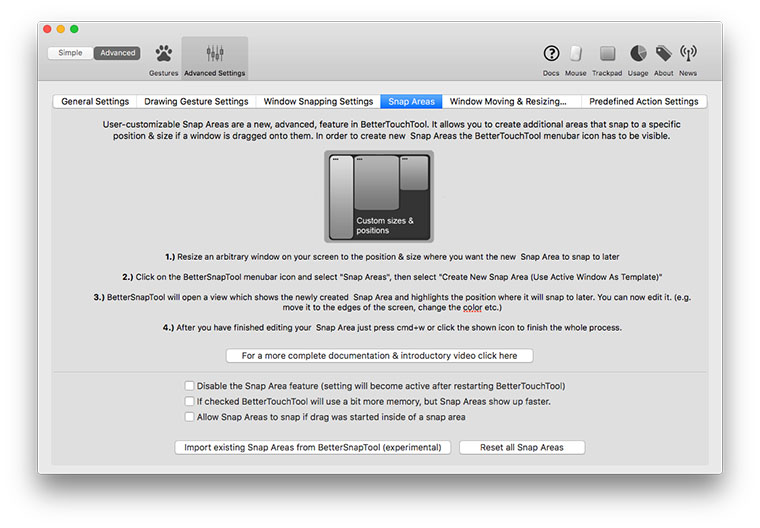Switch to Advanced mode
The height and width of the screenshot is (528, 760).
point(117,53)
